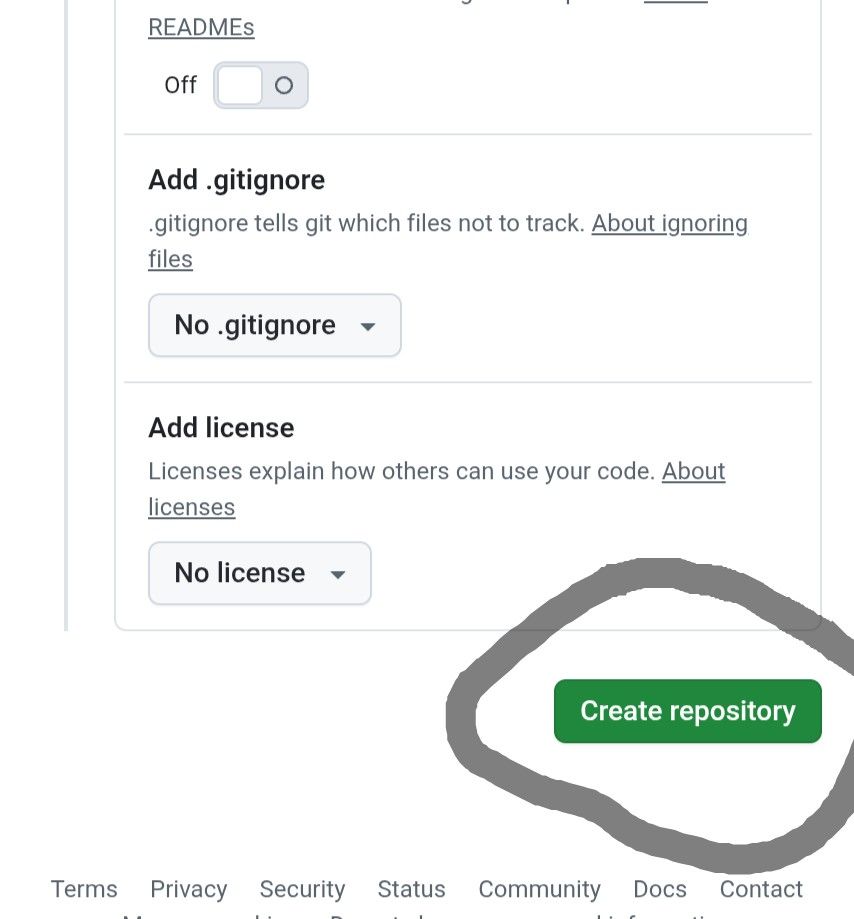
Task: Open the Contact footer link
Action: 761,889
